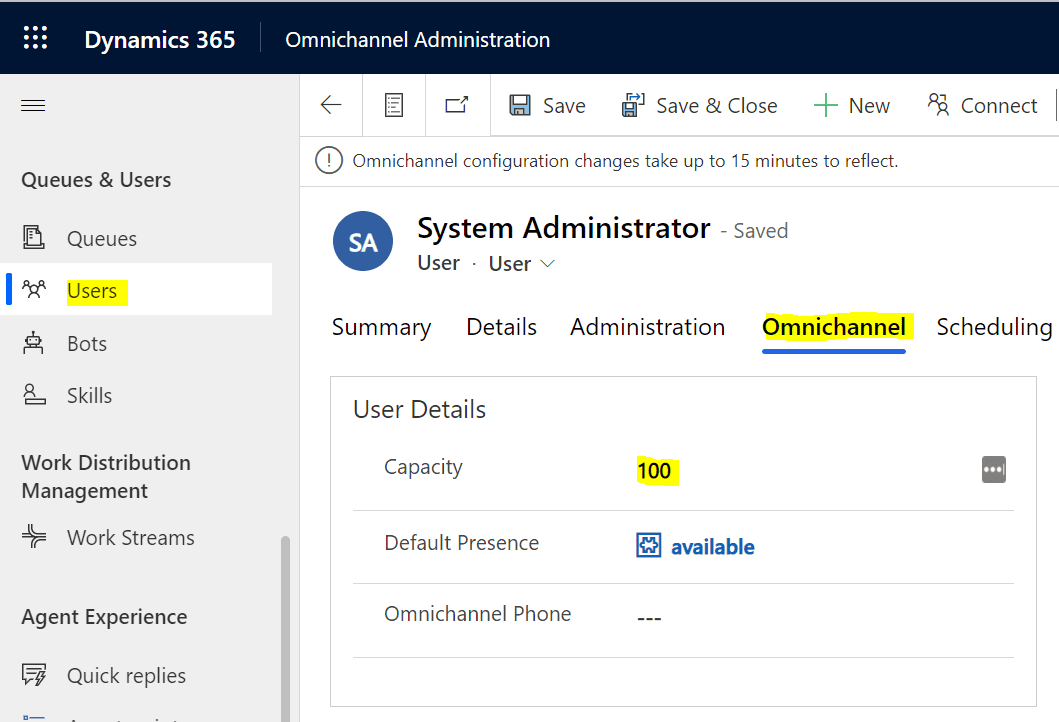Open the Dynamics 365 app launcher waffle
1059x722 pixels.
(35, 38)
